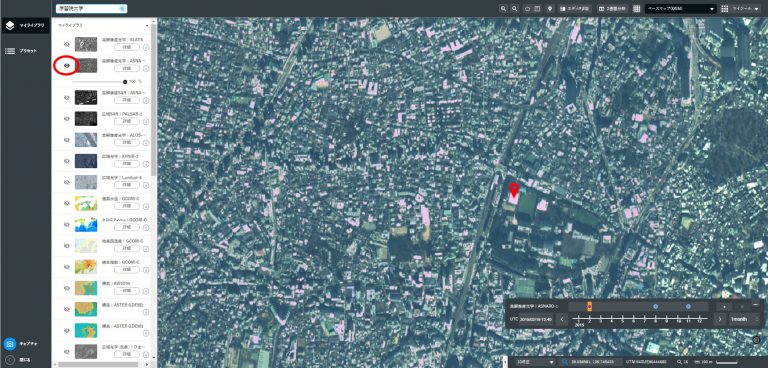
Task: Click the layer opacity slider handle
Action: coord(125,82)
